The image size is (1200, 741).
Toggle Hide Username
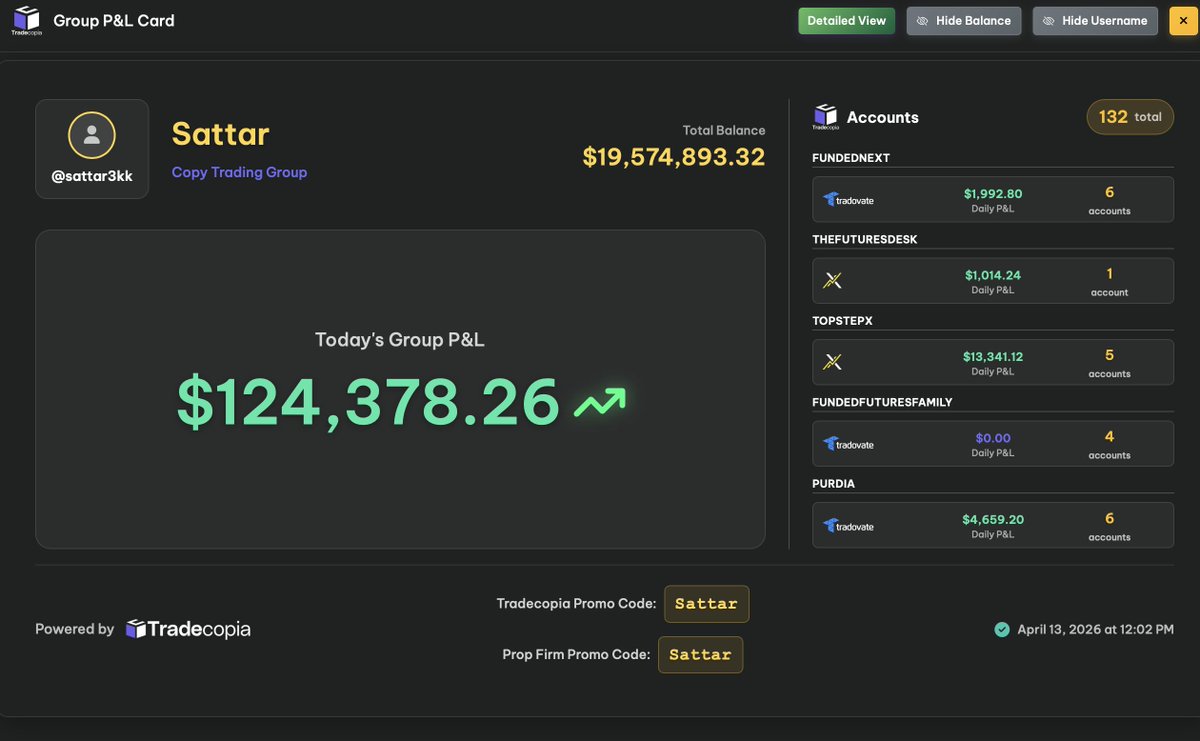point(1095,21)
